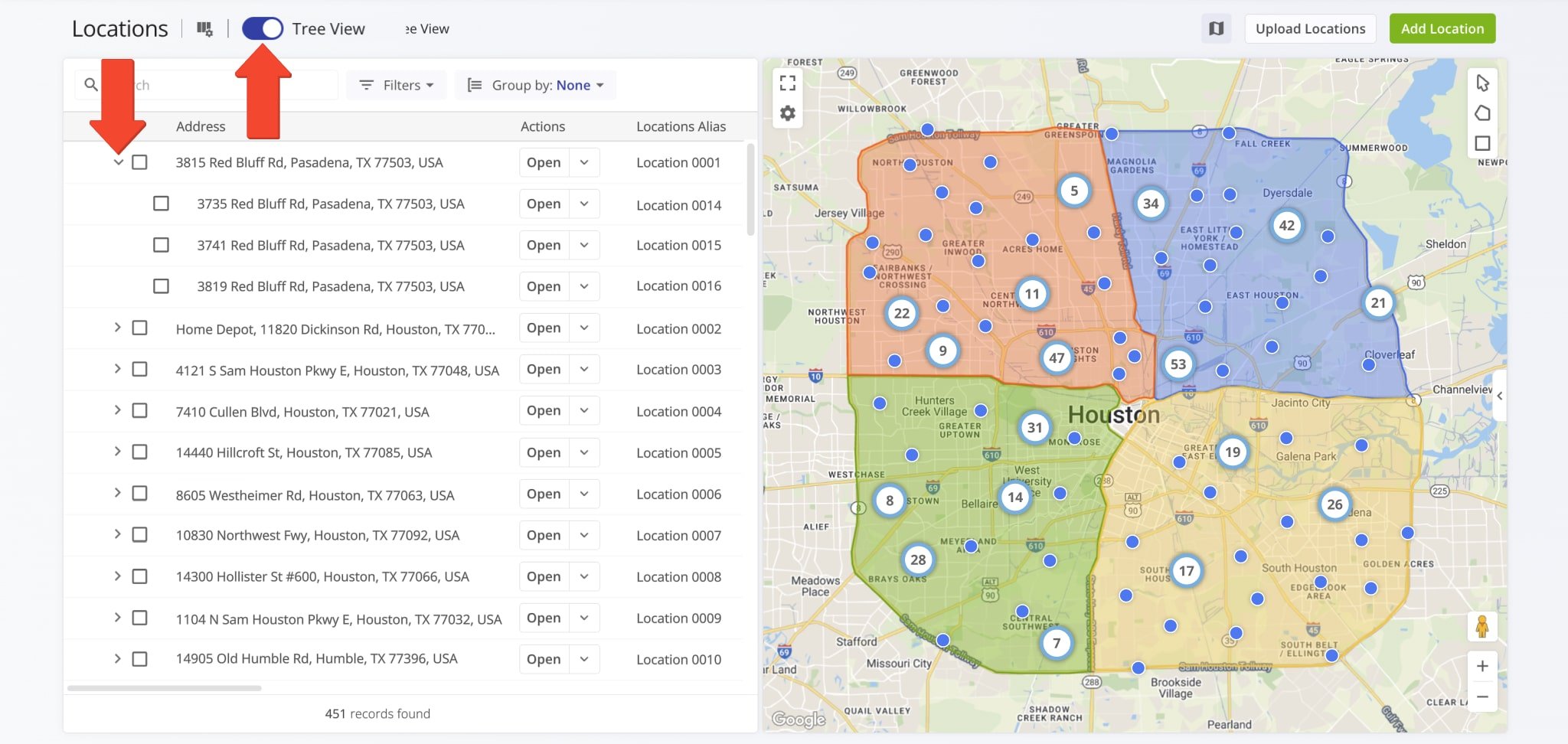Pick the rectangle draw tool on map
Viewport: 1568px width, 744px height.
click(x=1482, y=143)
